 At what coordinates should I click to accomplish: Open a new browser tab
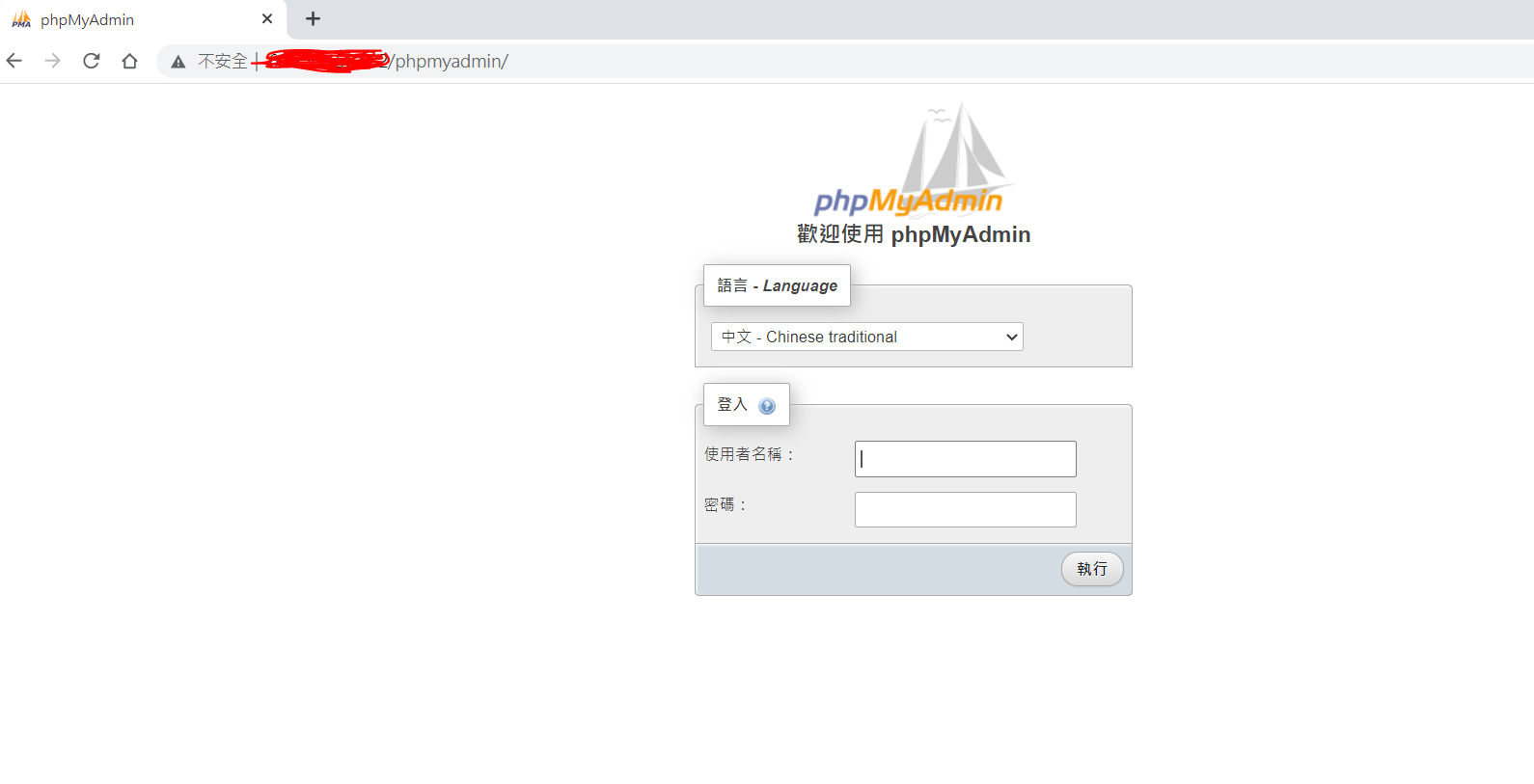coord(313,18)
